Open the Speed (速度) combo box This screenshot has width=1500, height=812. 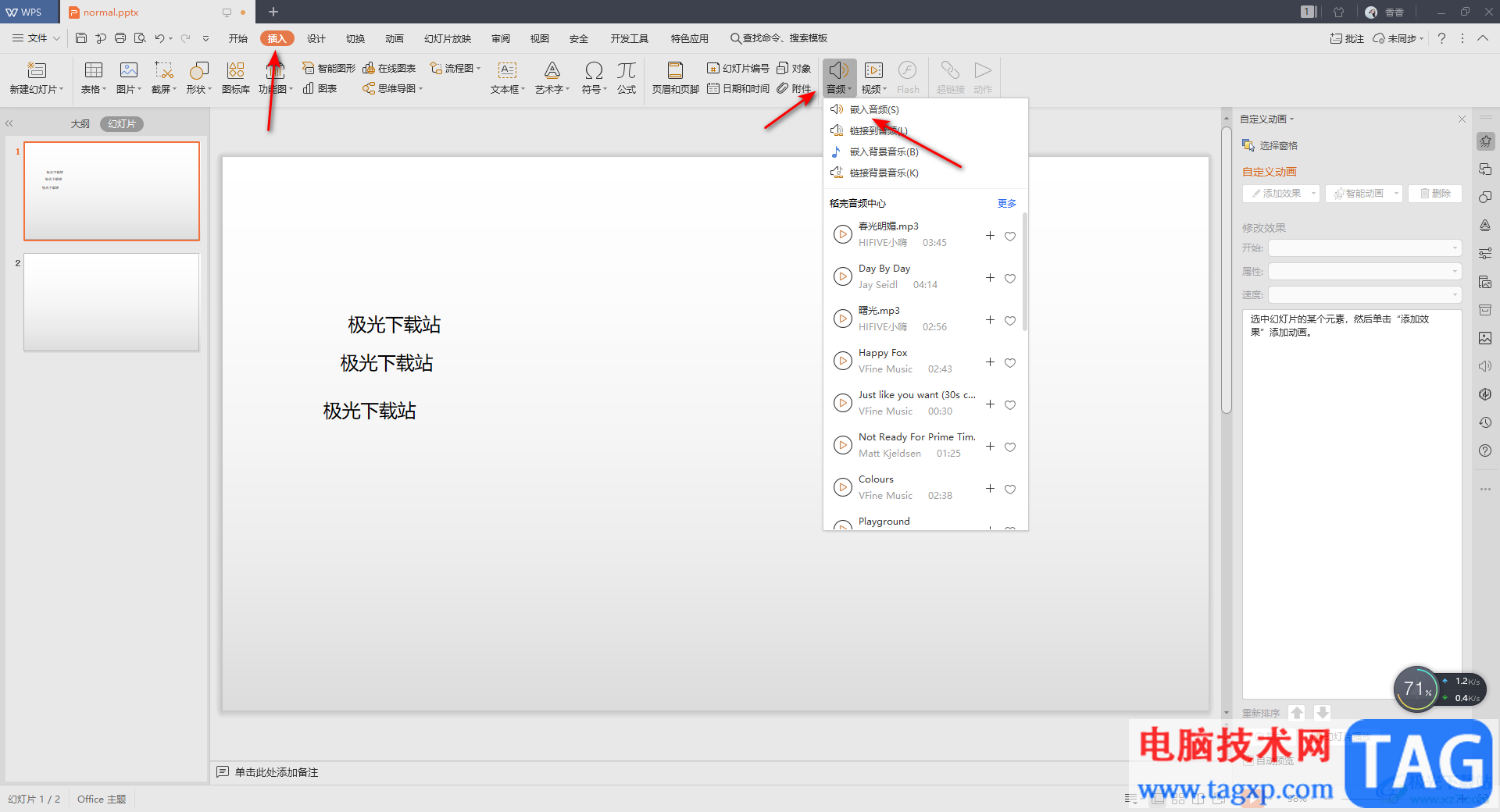coord(1364,295)
